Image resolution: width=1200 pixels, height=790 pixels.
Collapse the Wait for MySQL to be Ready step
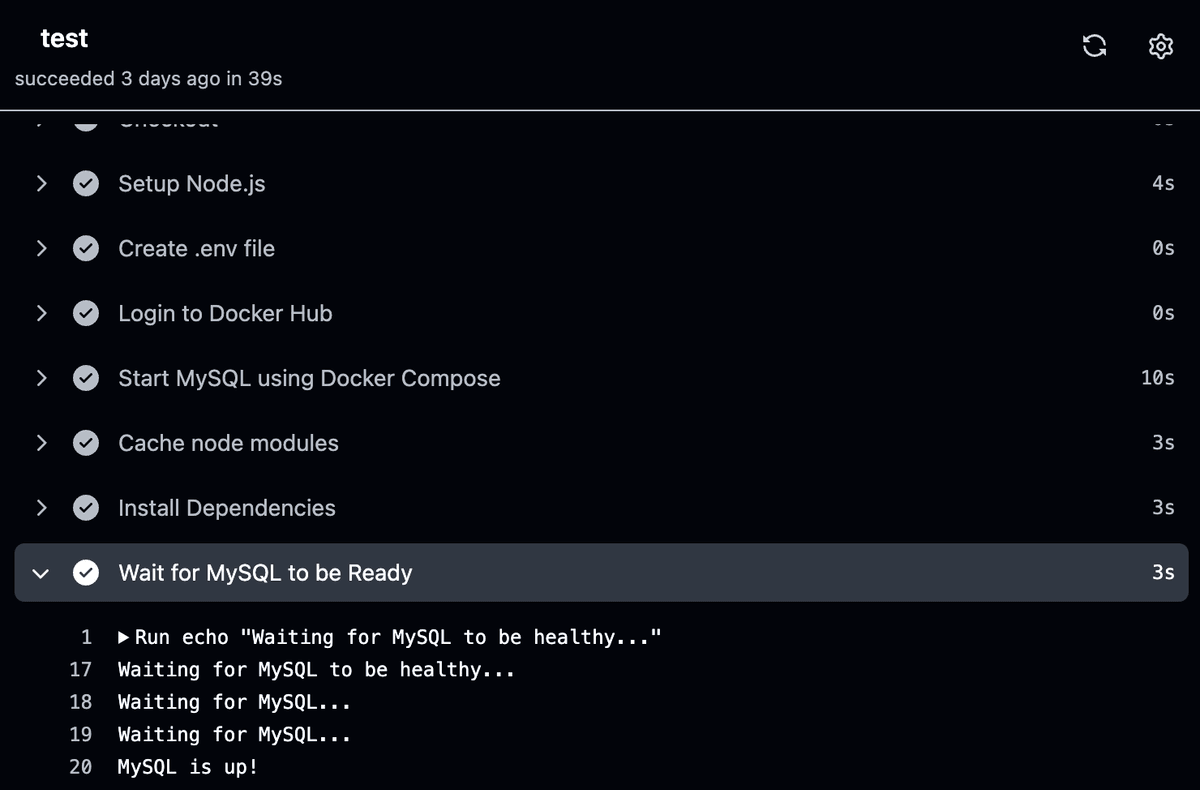coord(40,573)
